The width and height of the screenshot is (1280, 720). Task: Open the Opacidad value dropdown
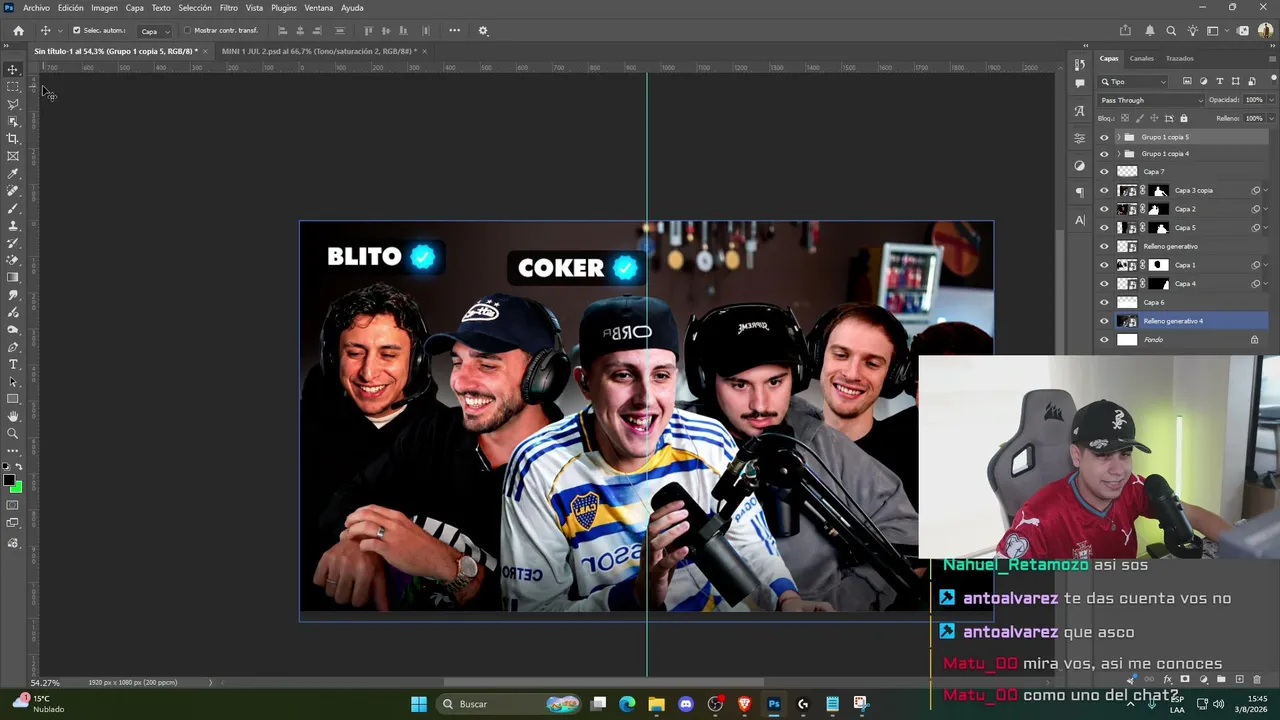[1271, 100]
